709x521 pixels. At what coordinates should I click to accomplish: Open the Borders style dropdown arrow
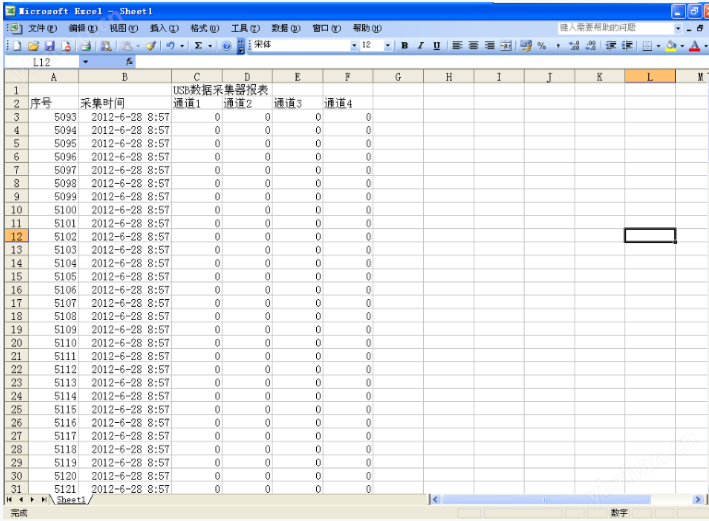coord(658,46)
